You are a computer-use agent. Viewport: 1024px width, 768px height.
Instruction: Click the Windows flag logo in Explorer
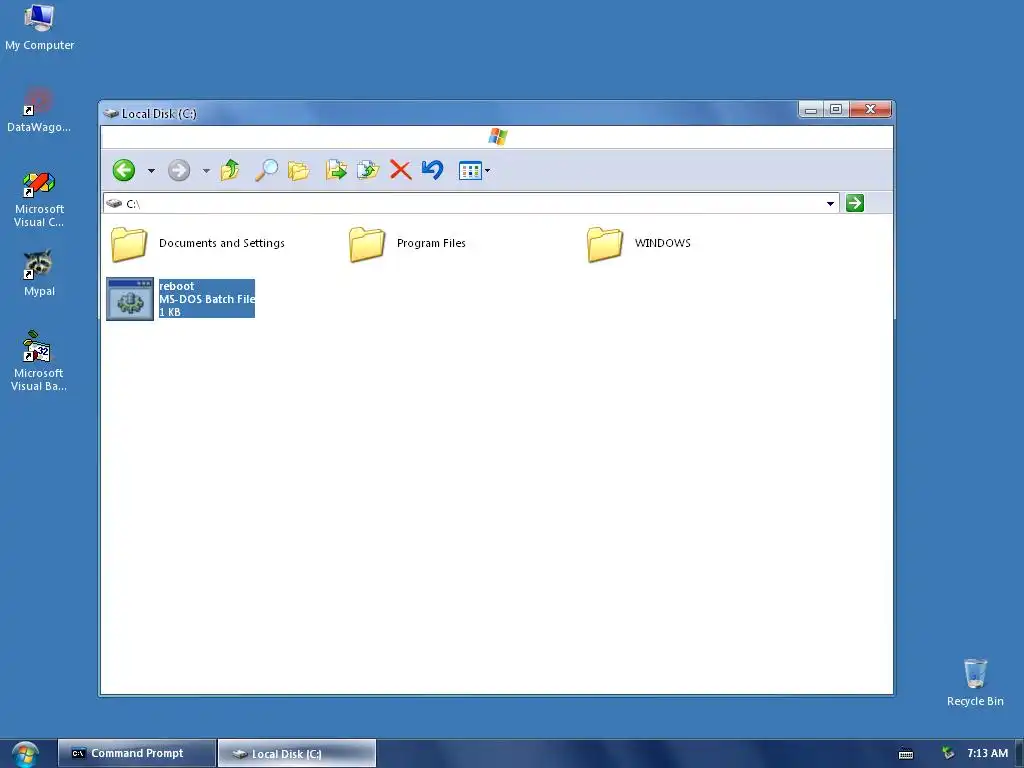[x=498, y=136]
